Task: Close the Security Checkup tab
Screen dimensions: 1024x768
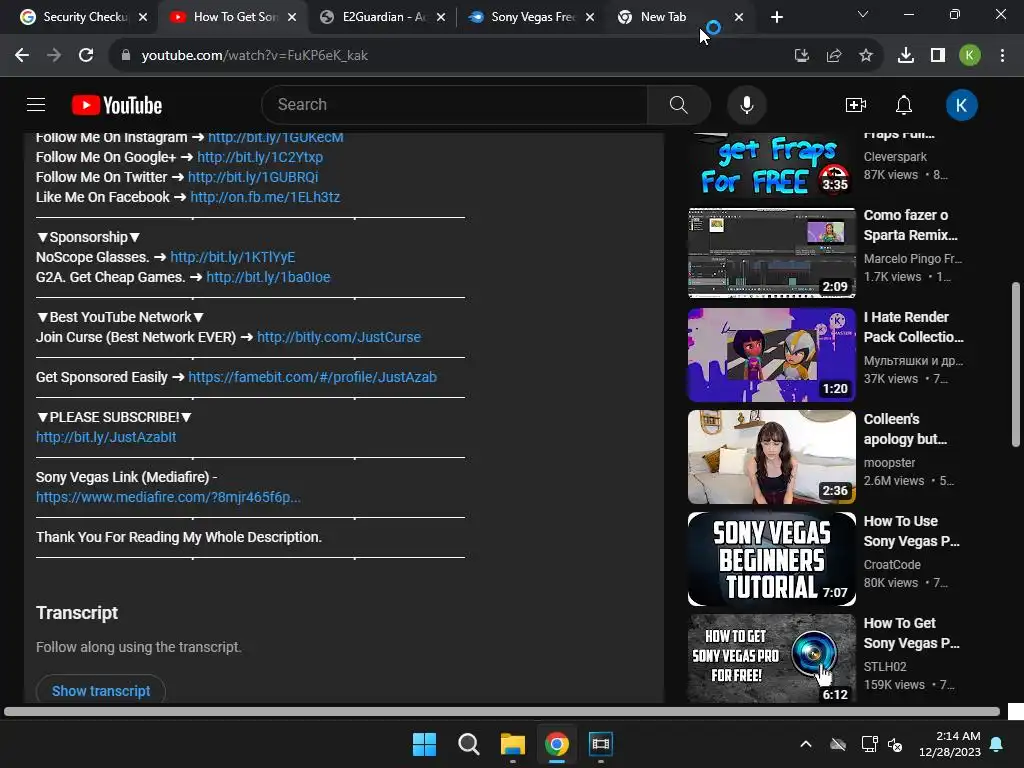Action: coord(143,18)
